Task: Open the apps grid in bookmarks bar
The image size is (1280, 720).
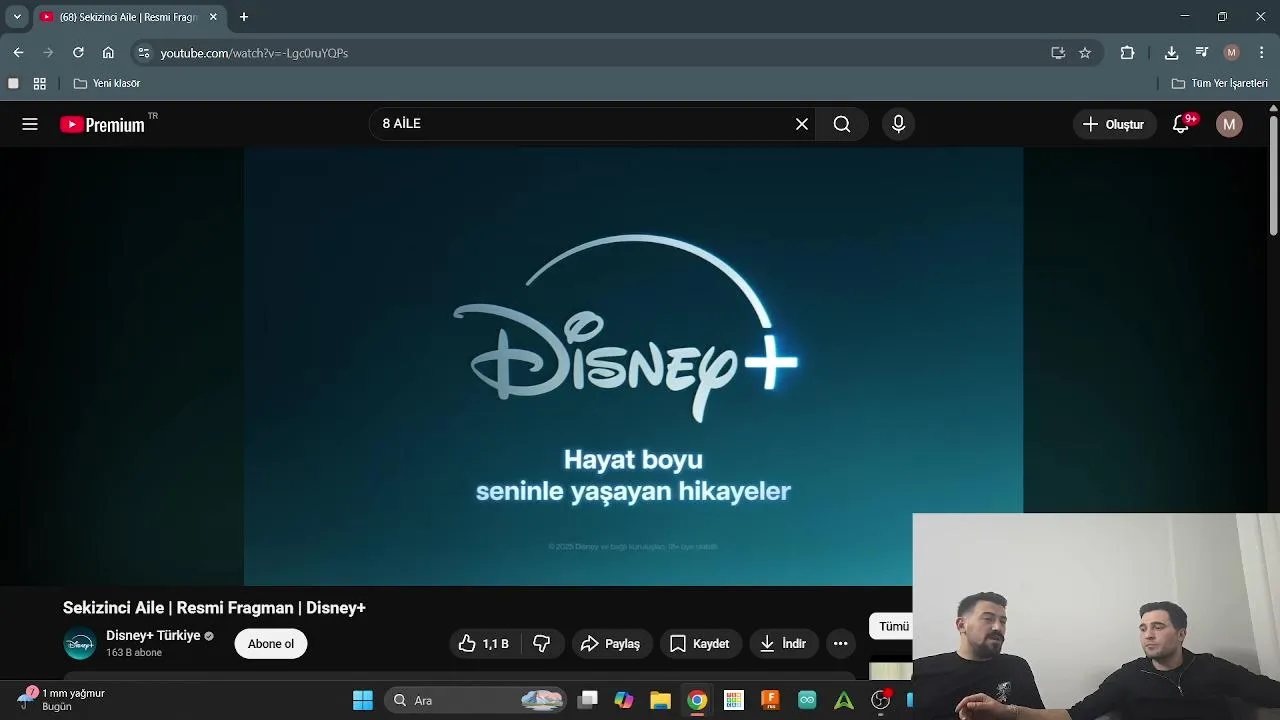Action: click(40, 84)
